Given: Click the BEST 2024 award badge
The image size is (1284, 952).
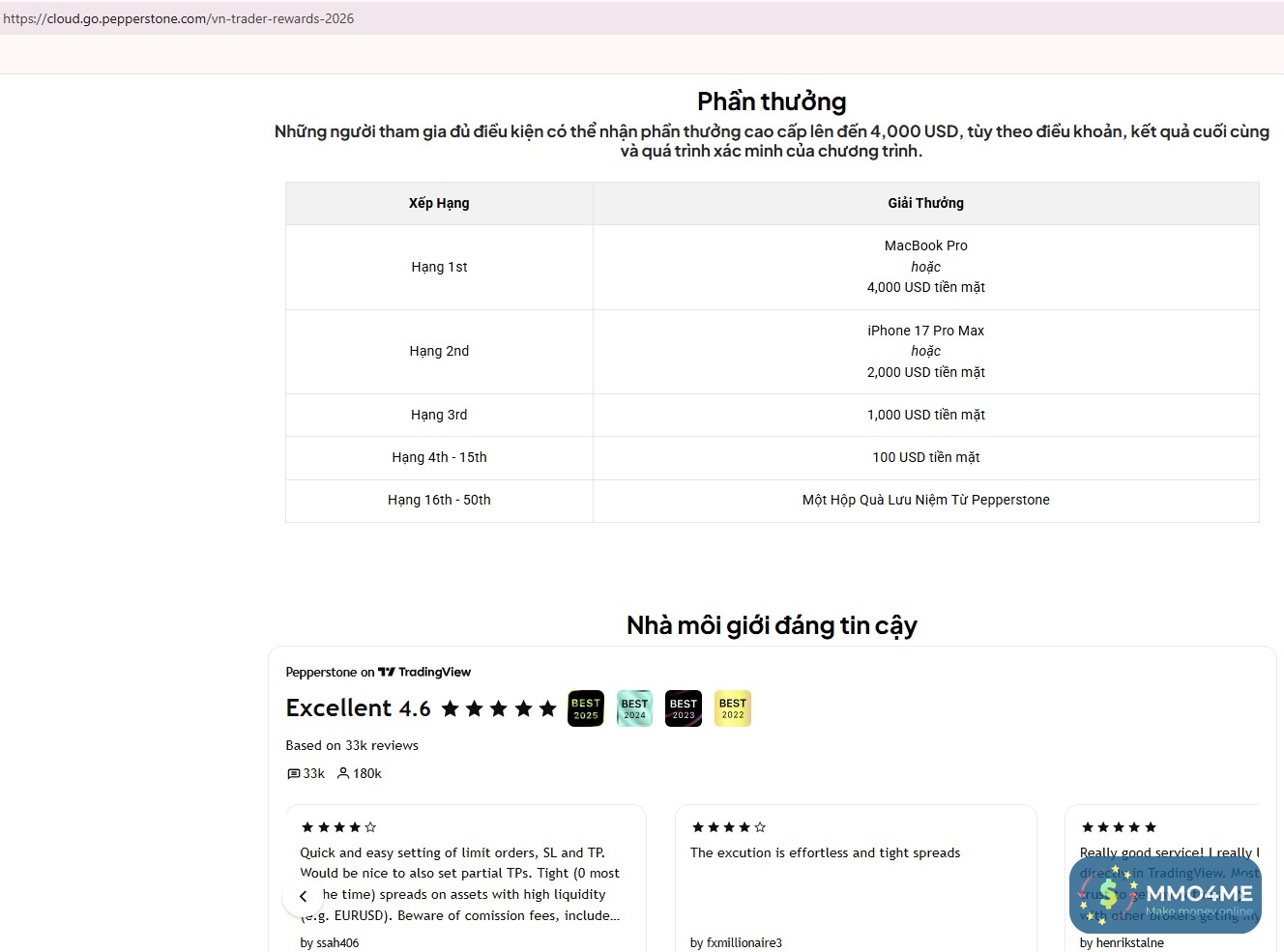Looking at the screenshot, I should point(634,708).
